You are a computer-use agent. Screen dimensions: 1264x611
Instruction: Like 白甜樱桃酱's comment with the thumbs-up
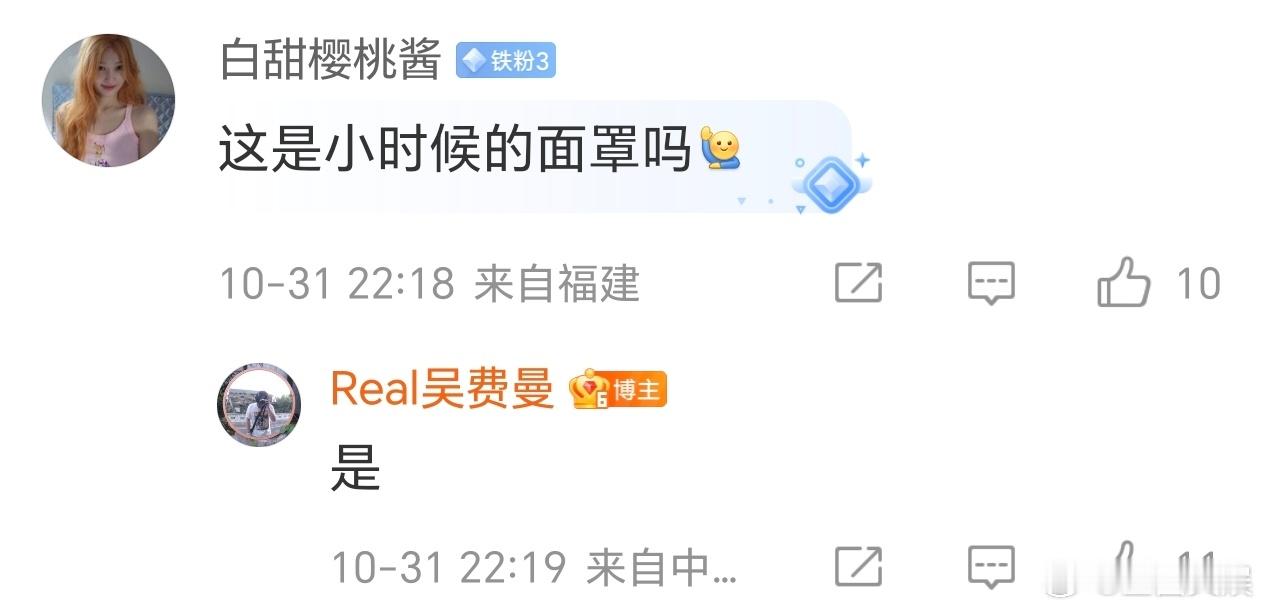tap(1125, 282)
